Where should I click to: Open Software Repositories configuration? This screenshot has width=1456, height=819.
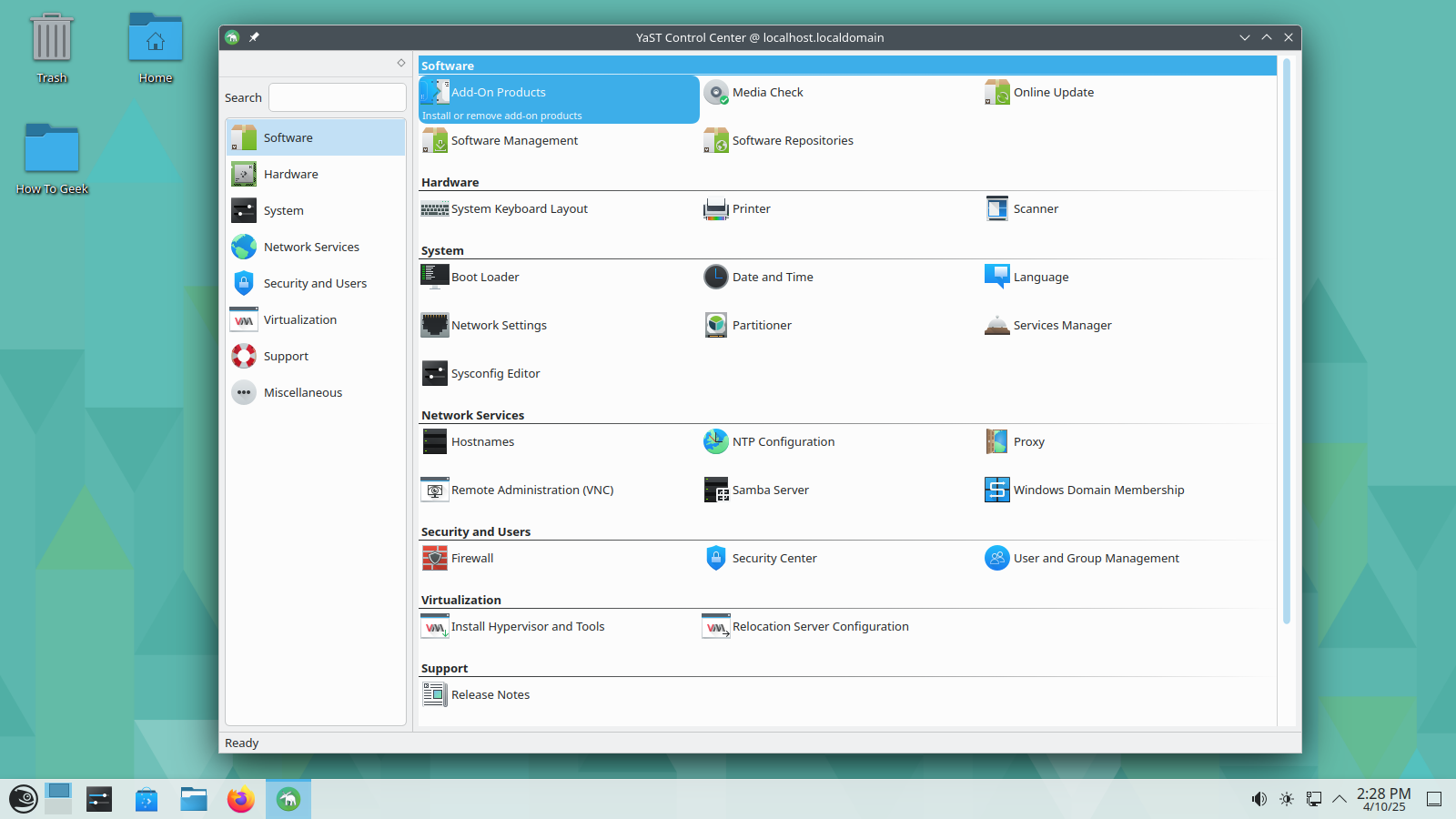(x=778, y=141)
